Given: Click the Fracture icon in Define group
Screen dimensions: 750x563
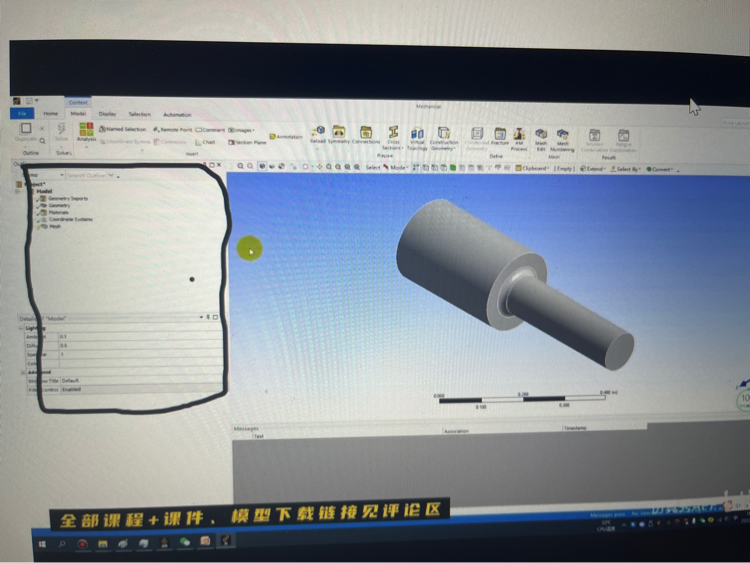Looking at the screenshot, I should 500,135.
